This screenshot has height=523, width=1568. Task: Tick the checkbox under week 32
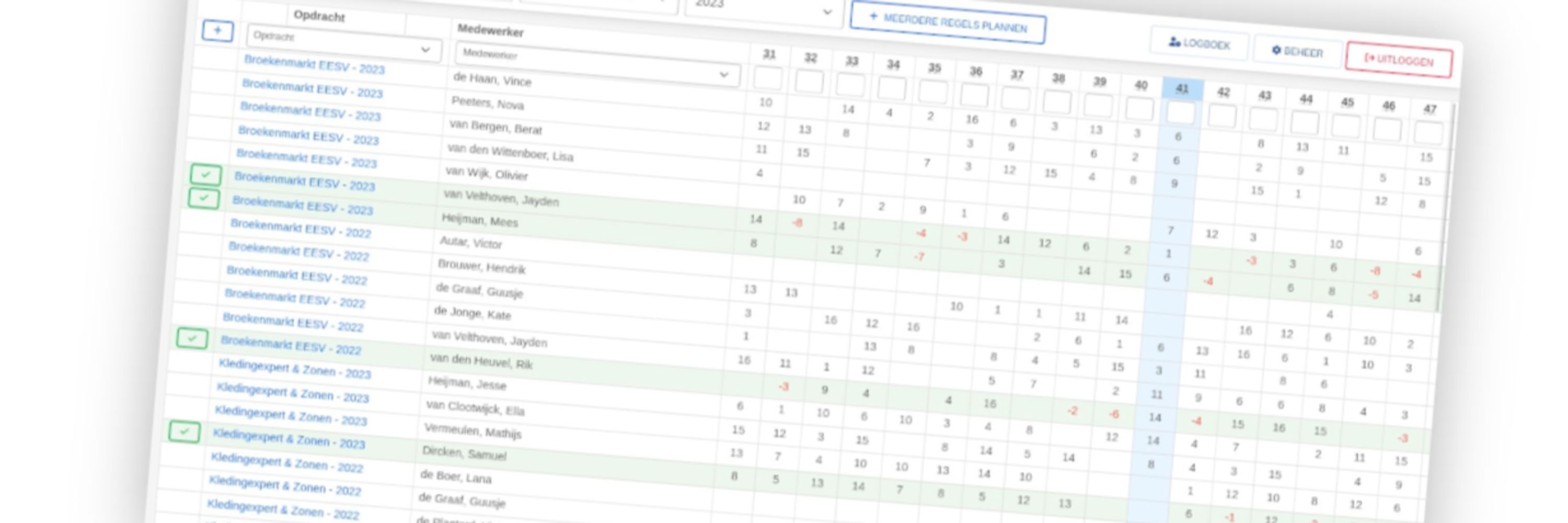tap(809, 82)
